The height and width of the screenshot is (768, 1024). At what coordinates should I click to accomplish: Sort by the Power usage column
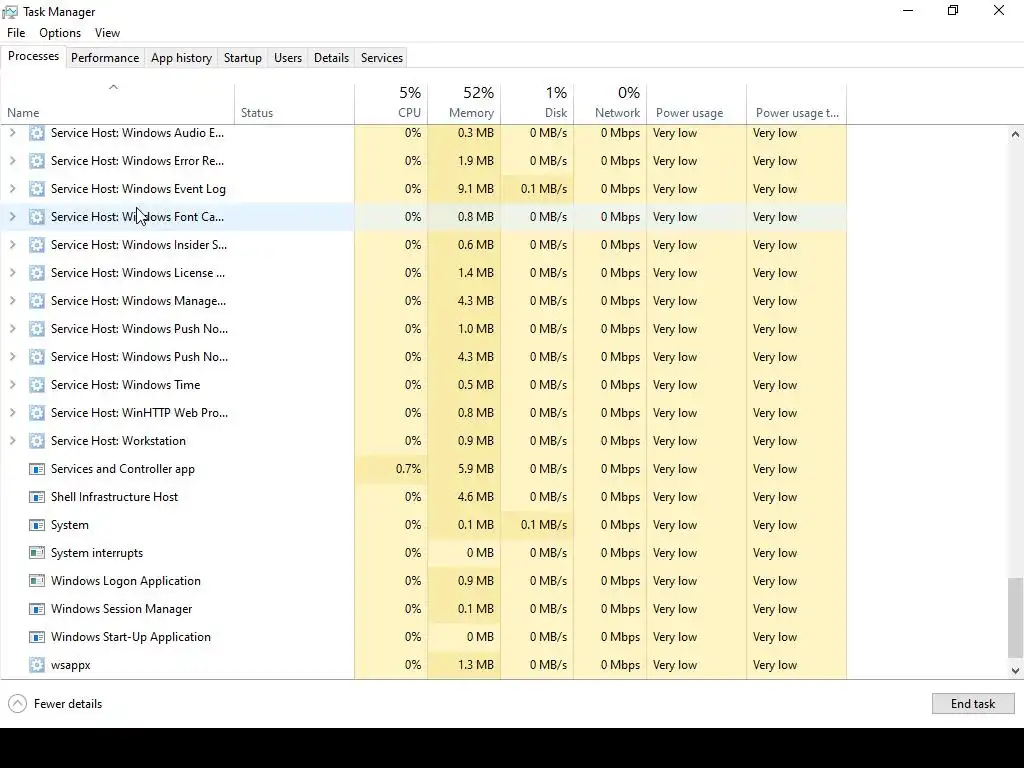697,104
